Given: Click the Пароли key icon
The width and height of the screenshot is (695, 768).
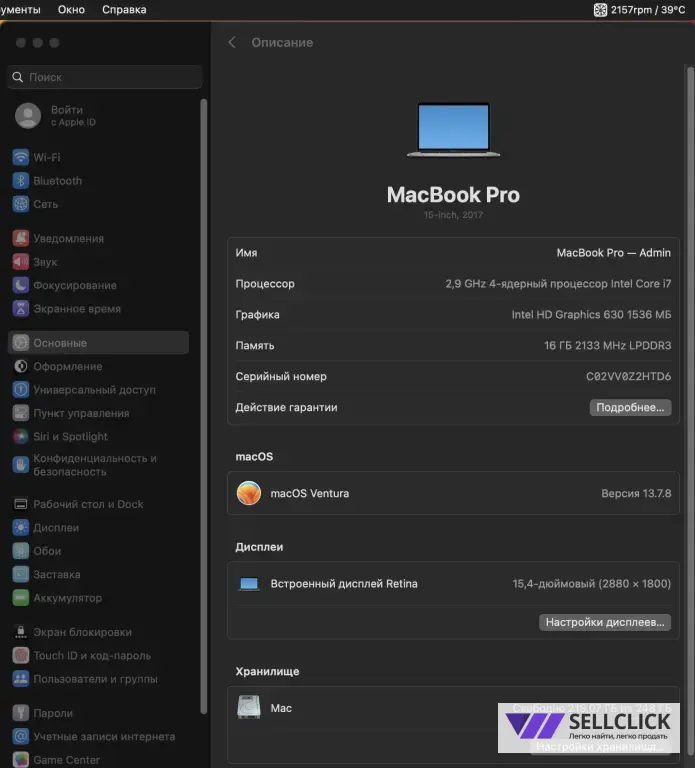Looking at the screenshot, I should click(x=21, y=713).
